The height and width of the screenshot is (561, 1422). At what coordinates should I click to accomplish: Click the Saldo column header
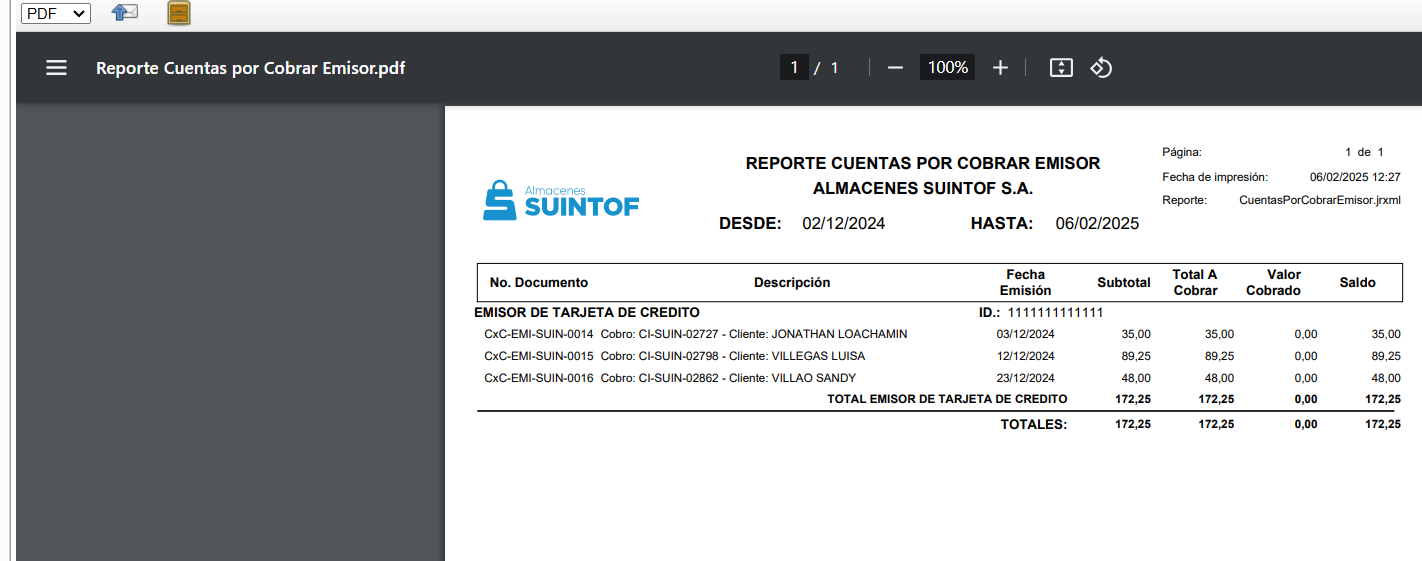click(x=1357, y=283)
